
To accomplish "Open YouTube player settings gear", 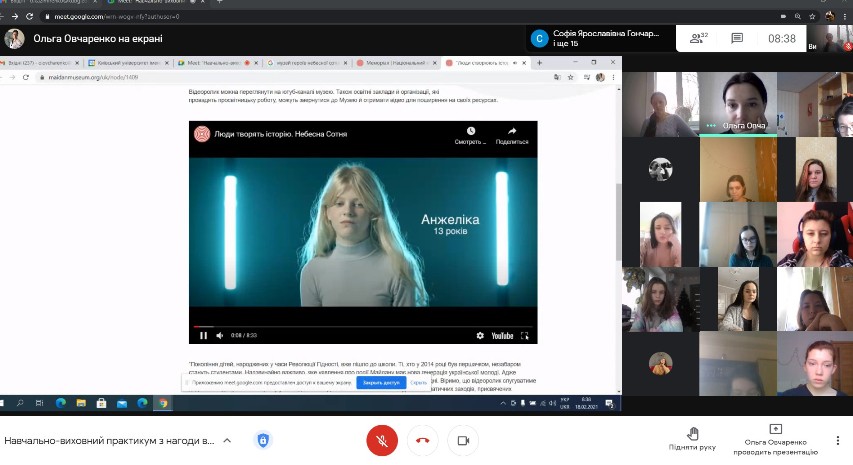I will point(480,335).
